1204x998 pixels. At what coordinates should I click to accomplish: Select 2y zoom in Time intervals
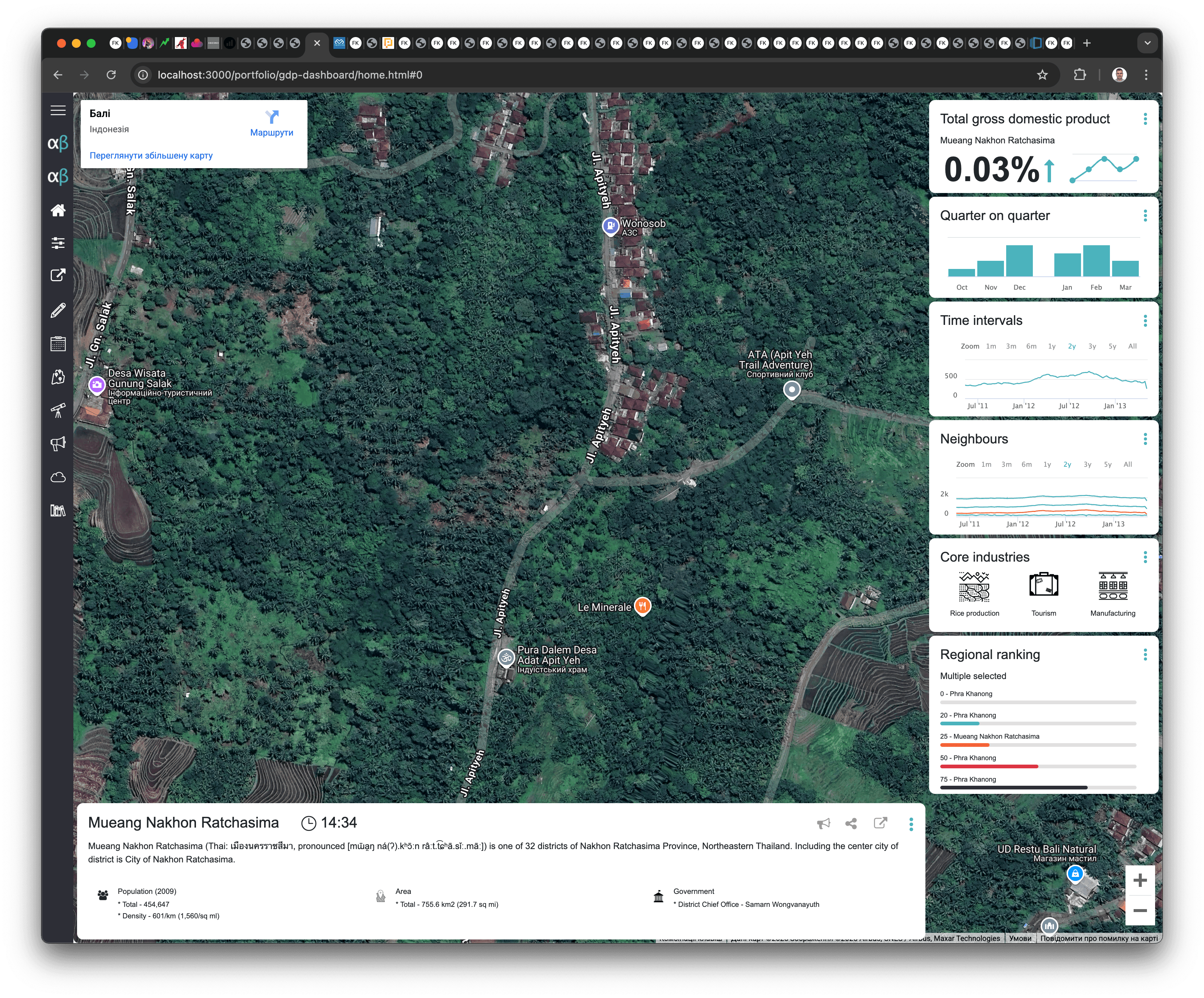pyautogui.click(x=1072, y=346)
